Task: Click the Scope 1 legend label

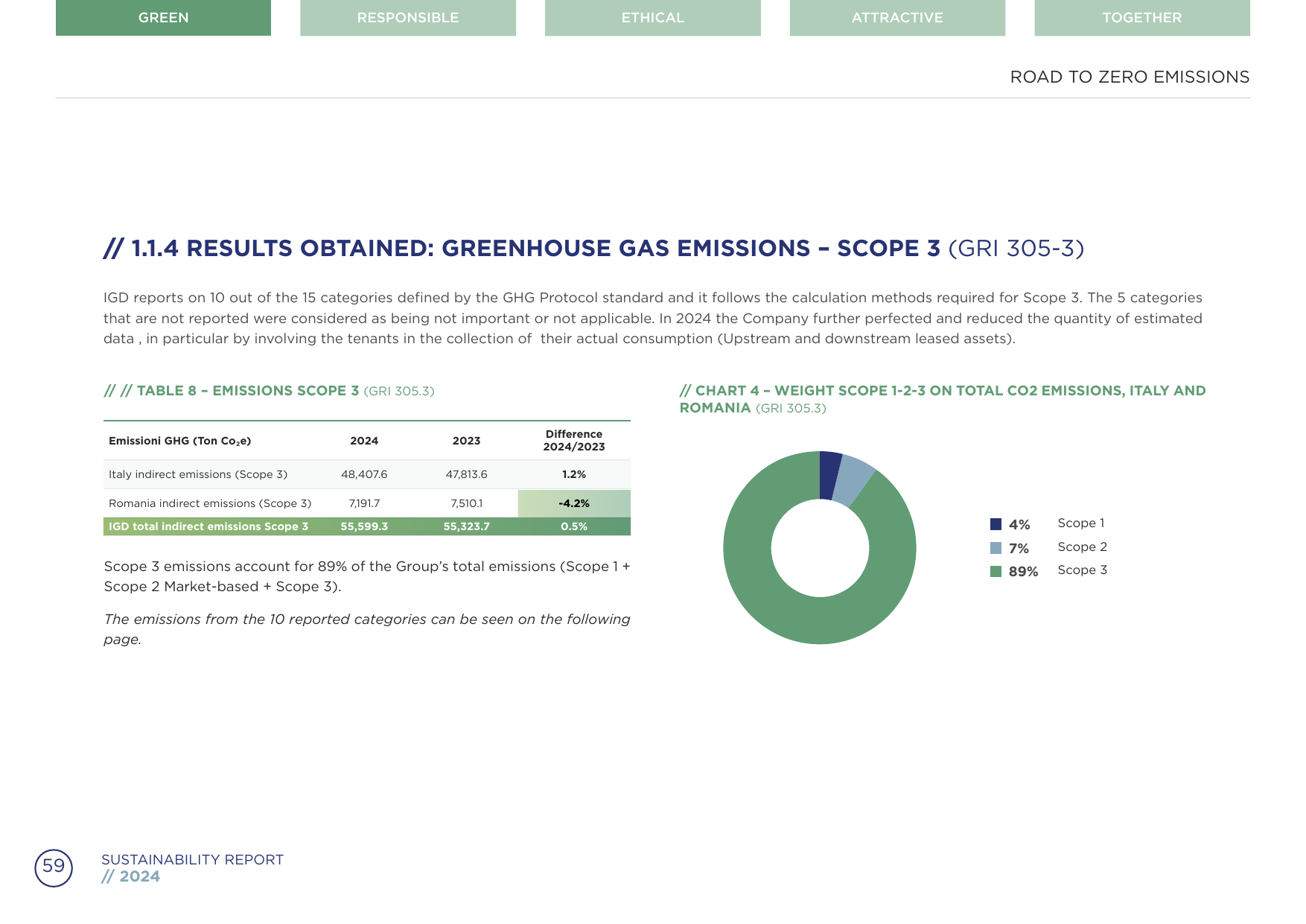Action: [x=1080, y=523]
